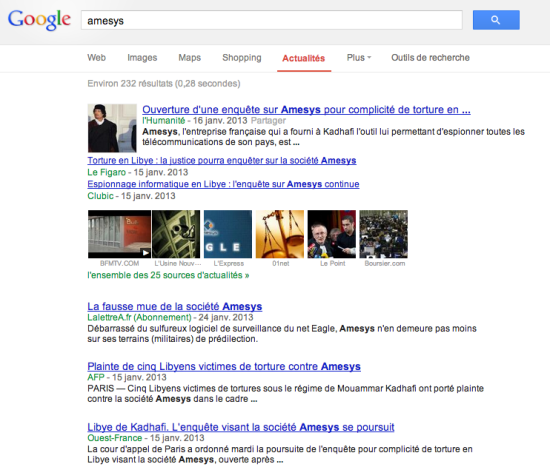Viewport: 550px width, 467px height.
Task: Play the BFMTV.COM video thumbnail
Action: coord(119,234)
